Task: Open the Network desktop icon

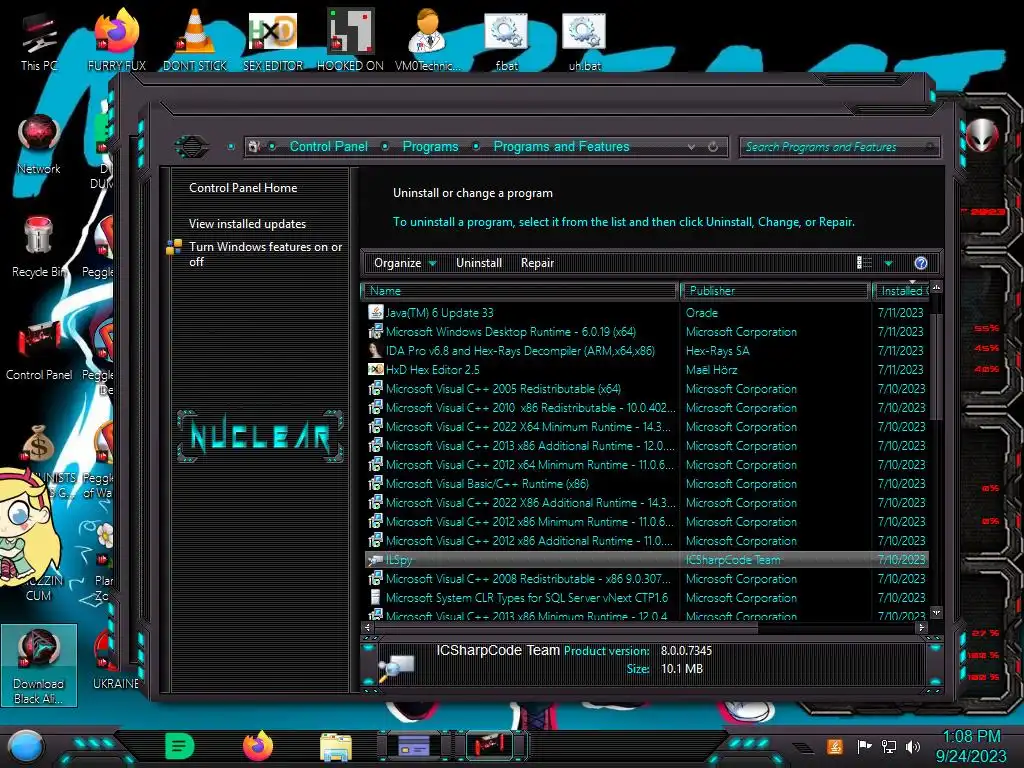Action: pos(39,144)
